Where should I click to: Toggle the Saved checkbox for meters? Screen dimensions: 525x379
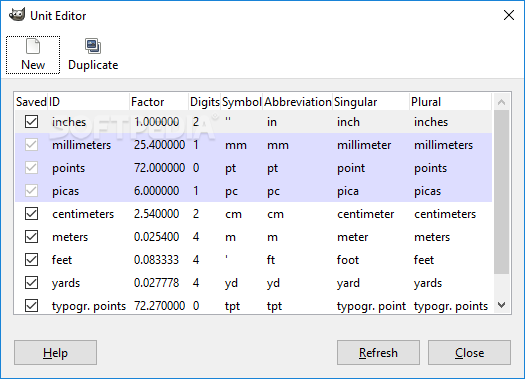pos(31,237)
